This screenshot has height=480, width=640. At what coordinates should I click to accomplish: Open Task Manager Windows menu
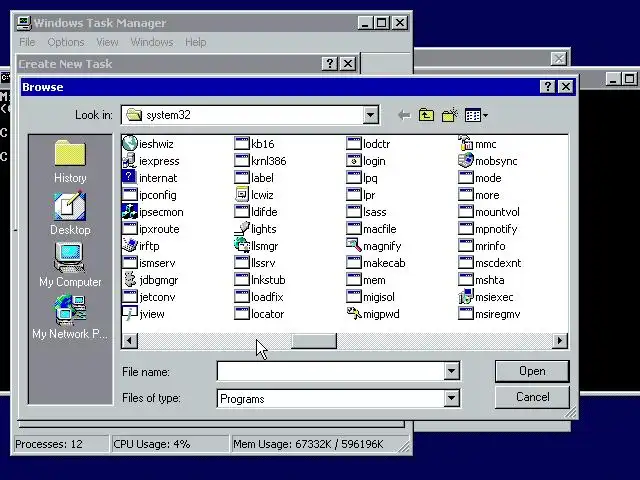pyautogui.click(x=152, y=42)
